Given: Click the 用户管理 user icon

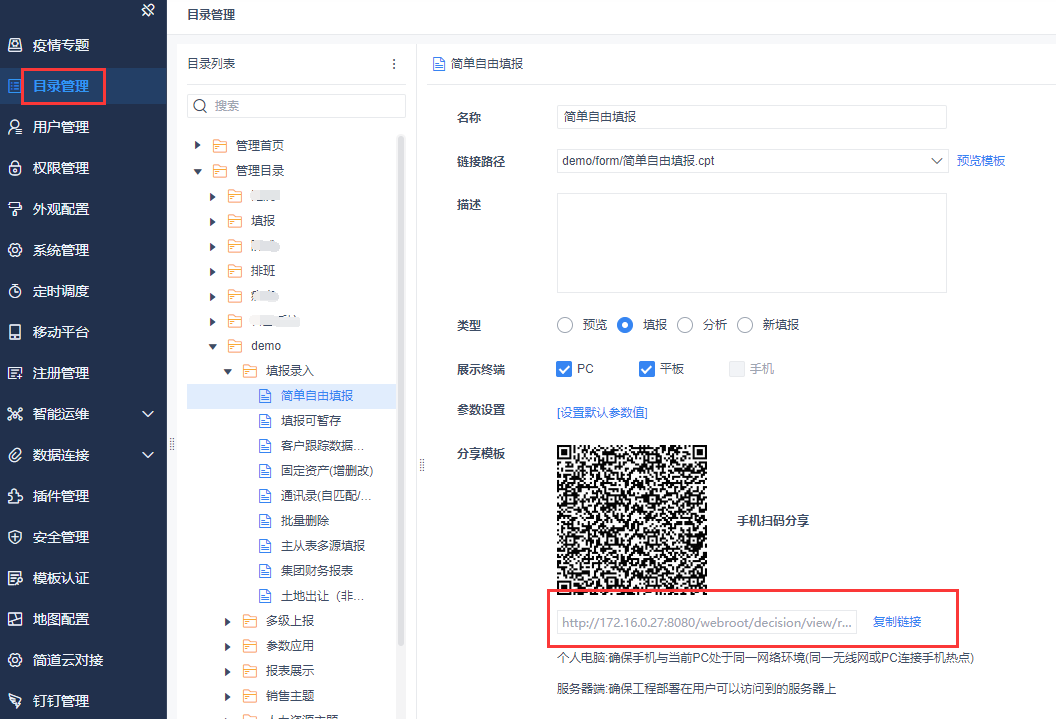Looking at the screenshot, I should [15, 127].
